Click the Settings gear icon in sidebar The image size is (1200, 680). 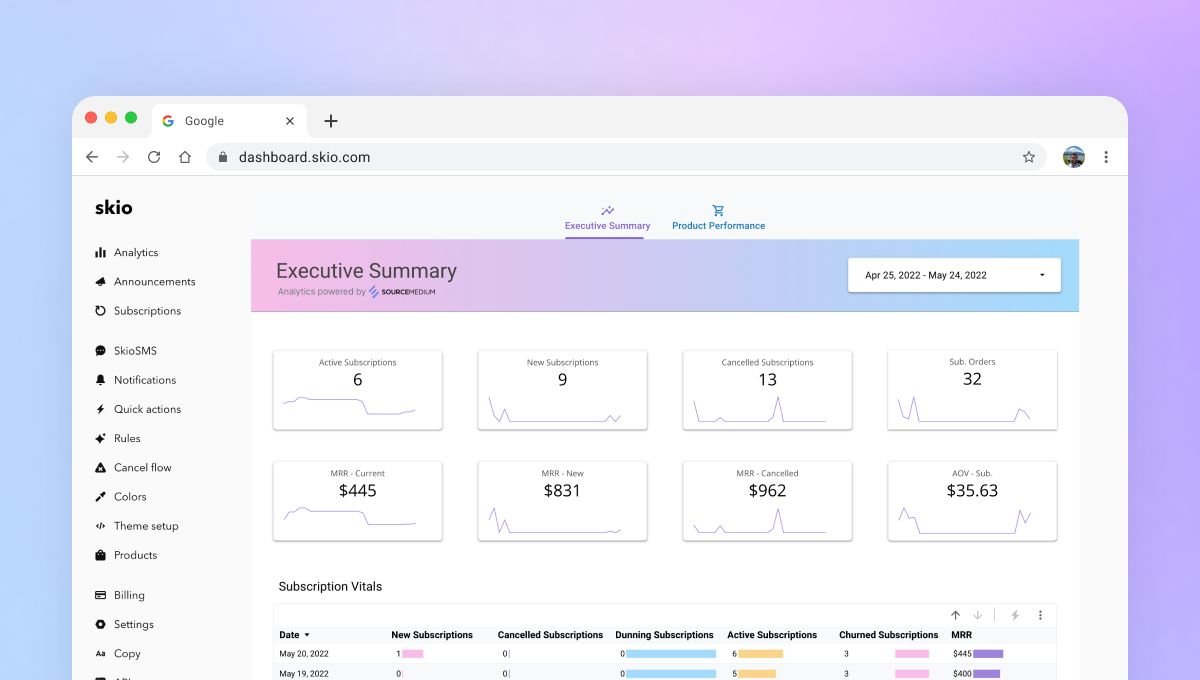point(100,624)
